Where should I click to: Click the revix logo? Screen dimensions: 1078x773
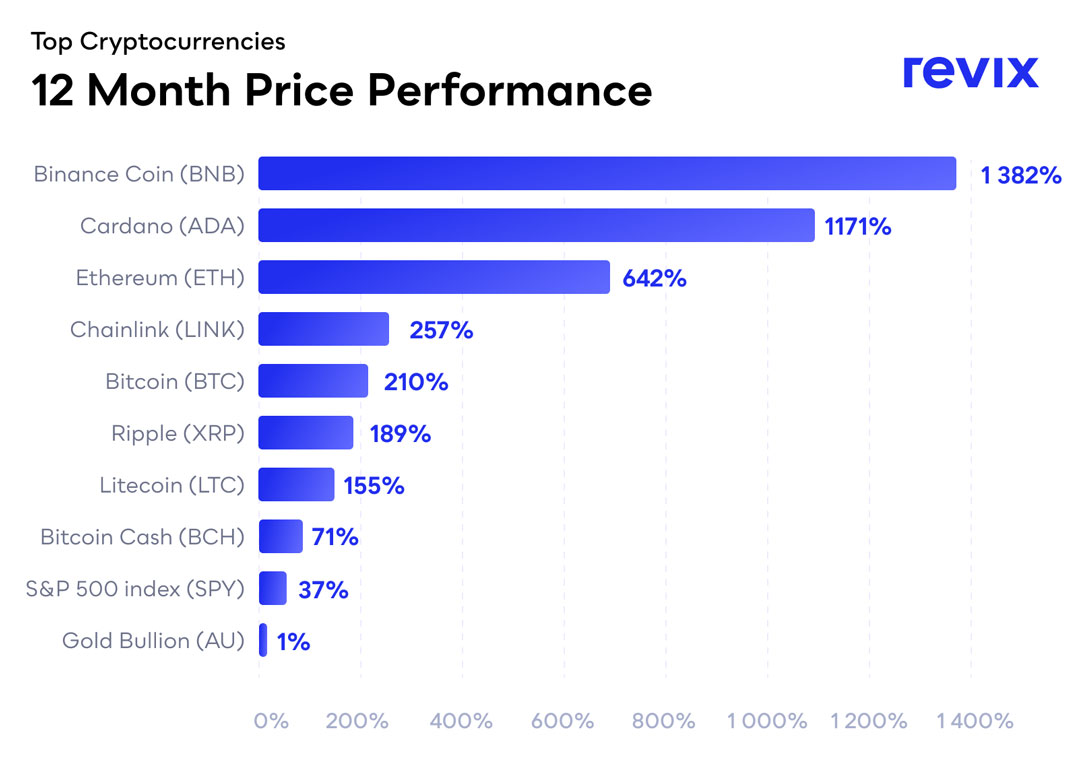(x=970, y=72)
